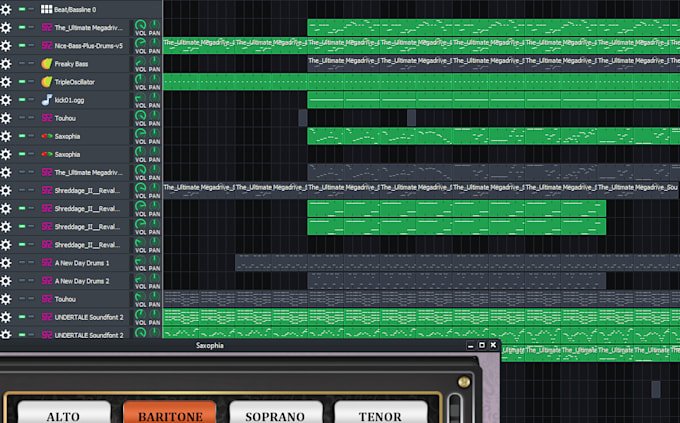Click the A New Day Drums 1 icon
Viewport: 680px width, 423px height.
(47, 262)
